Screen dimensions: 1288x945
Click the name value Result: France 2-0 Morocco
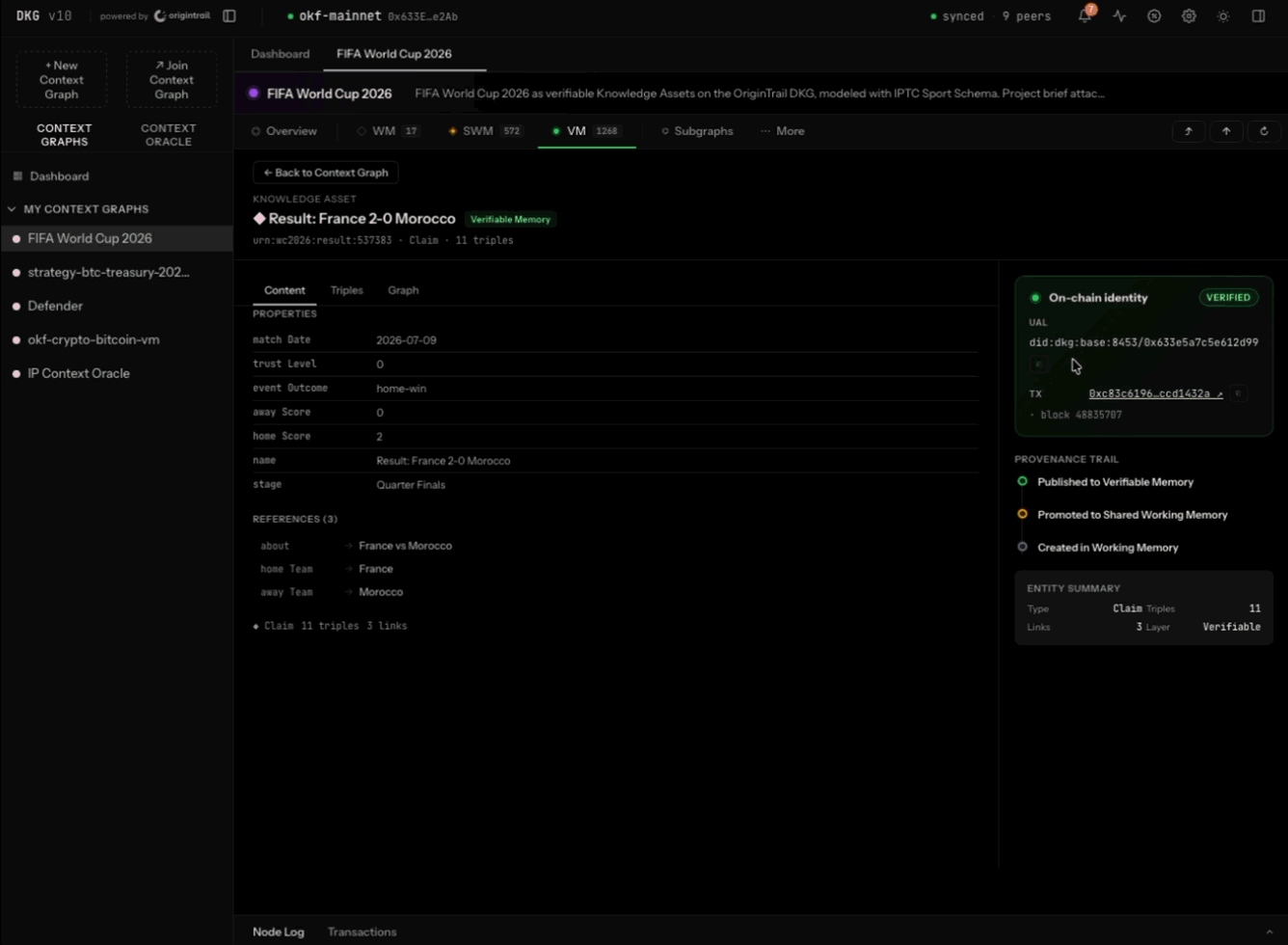click(x=443, y=461)
